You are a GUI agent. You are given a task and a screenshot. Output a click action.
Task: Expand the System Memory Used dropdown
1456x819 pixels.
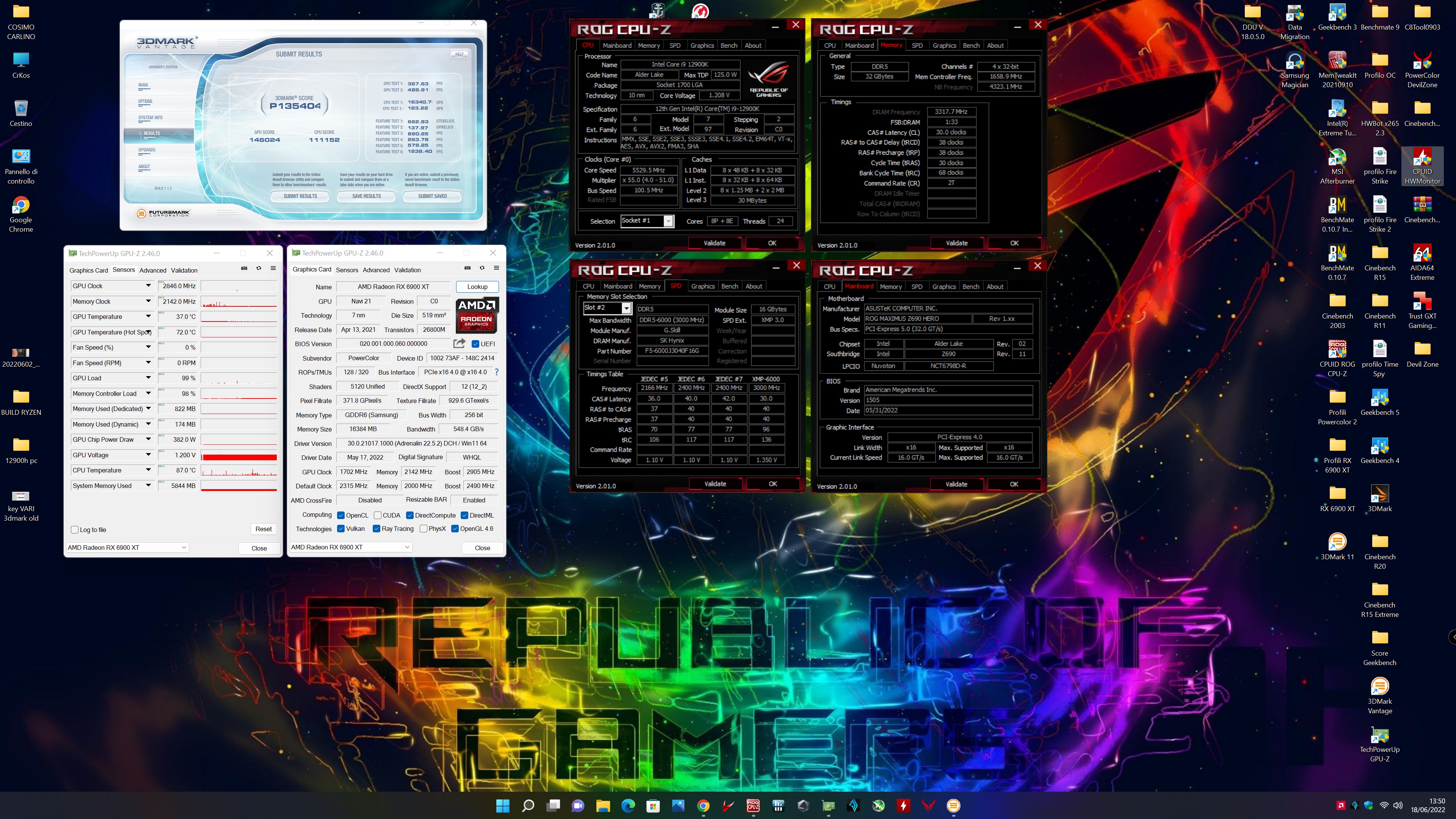(148, 485)
